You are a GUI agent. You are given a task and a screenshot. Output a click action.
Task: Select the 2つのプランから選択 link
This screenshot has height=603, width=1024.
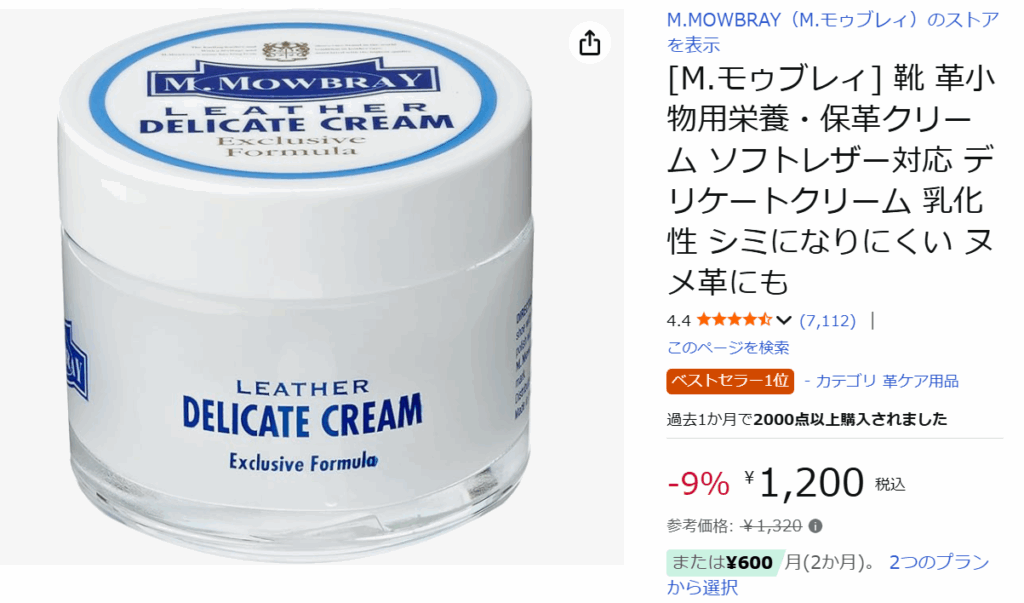(828, 574)
